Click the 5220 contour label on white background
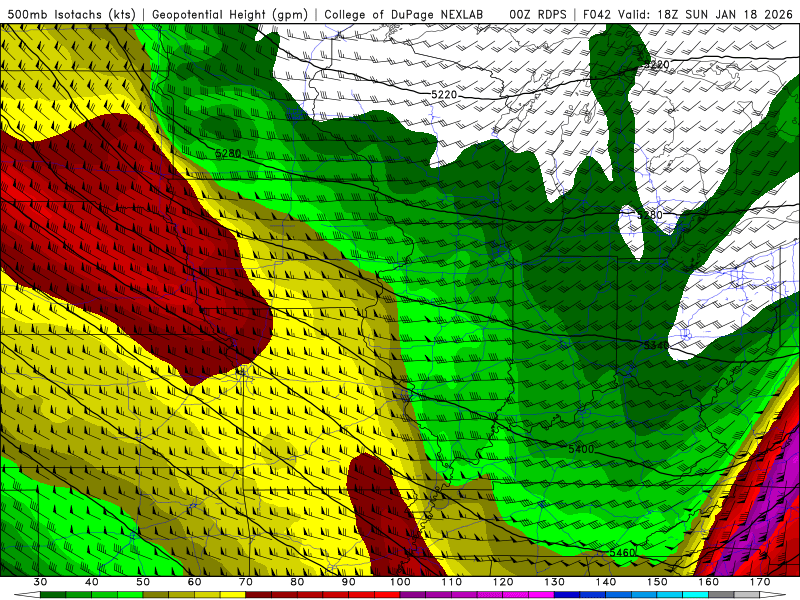Viewport: 800px width, 600px height. tap(444, 94)
